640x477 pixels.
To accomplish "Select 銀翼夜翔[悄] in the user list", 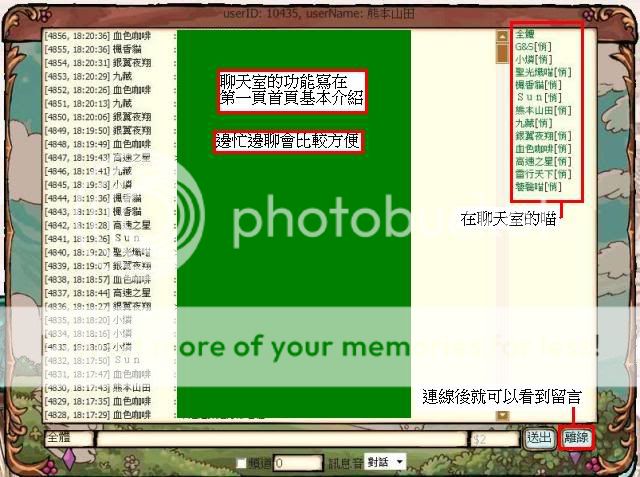I will point(543,136).
